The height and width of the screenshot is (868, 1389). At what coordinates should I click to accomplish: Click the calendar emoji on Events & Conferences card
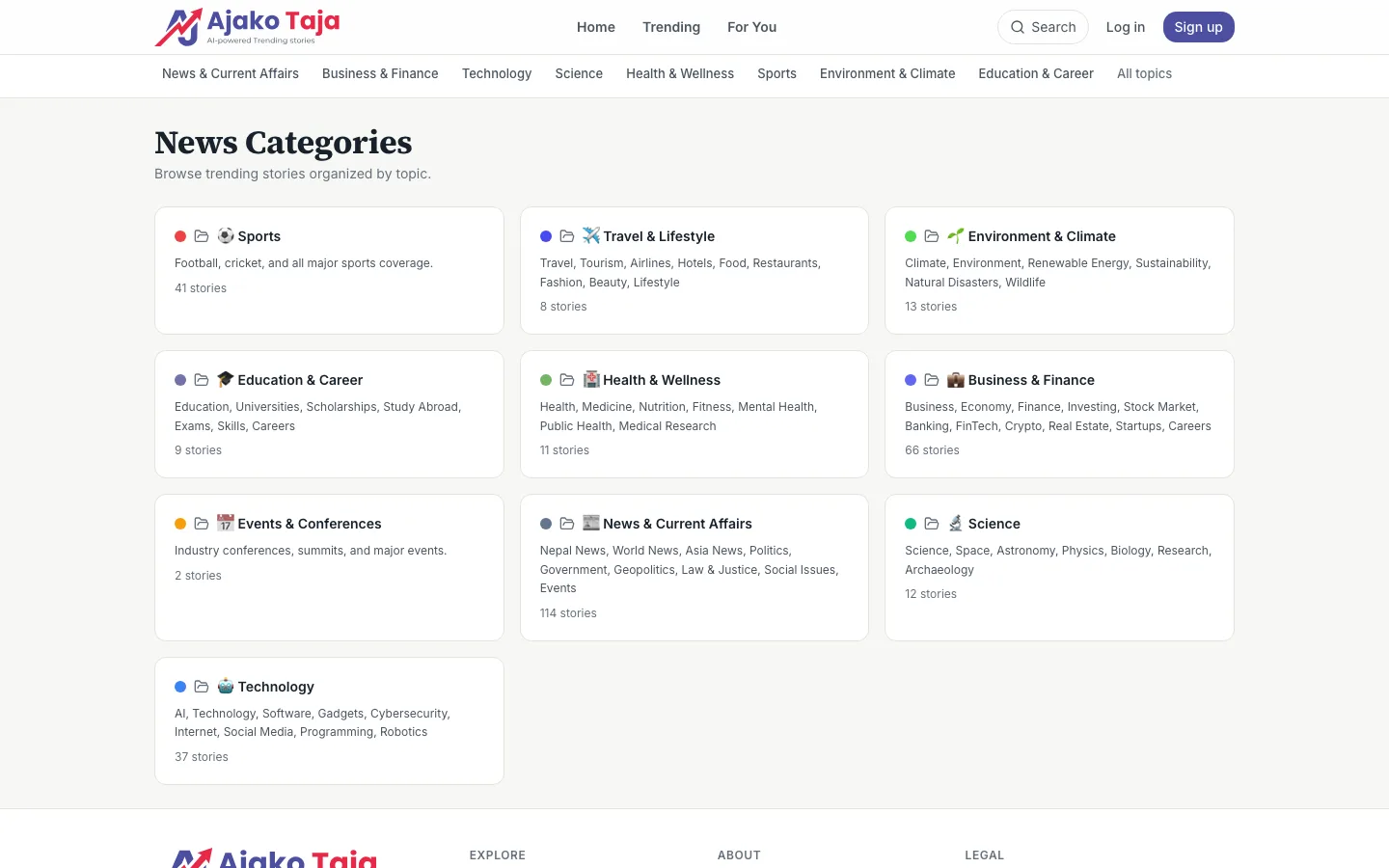click(226, 523)
